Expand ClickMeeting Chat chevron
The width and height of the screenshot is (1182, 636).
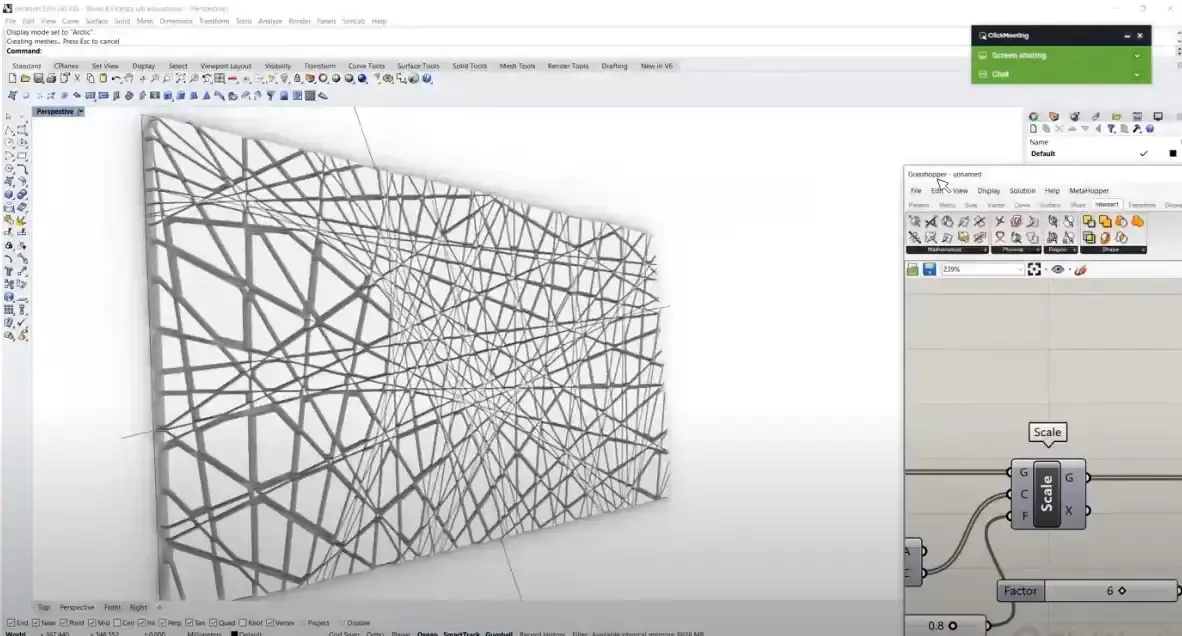click(x=1137, y=75)
